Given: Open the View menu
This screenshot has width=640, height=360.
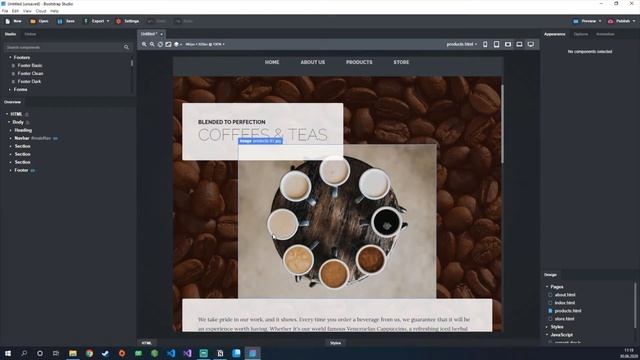Looking at the screenshot, I should 27,11.
